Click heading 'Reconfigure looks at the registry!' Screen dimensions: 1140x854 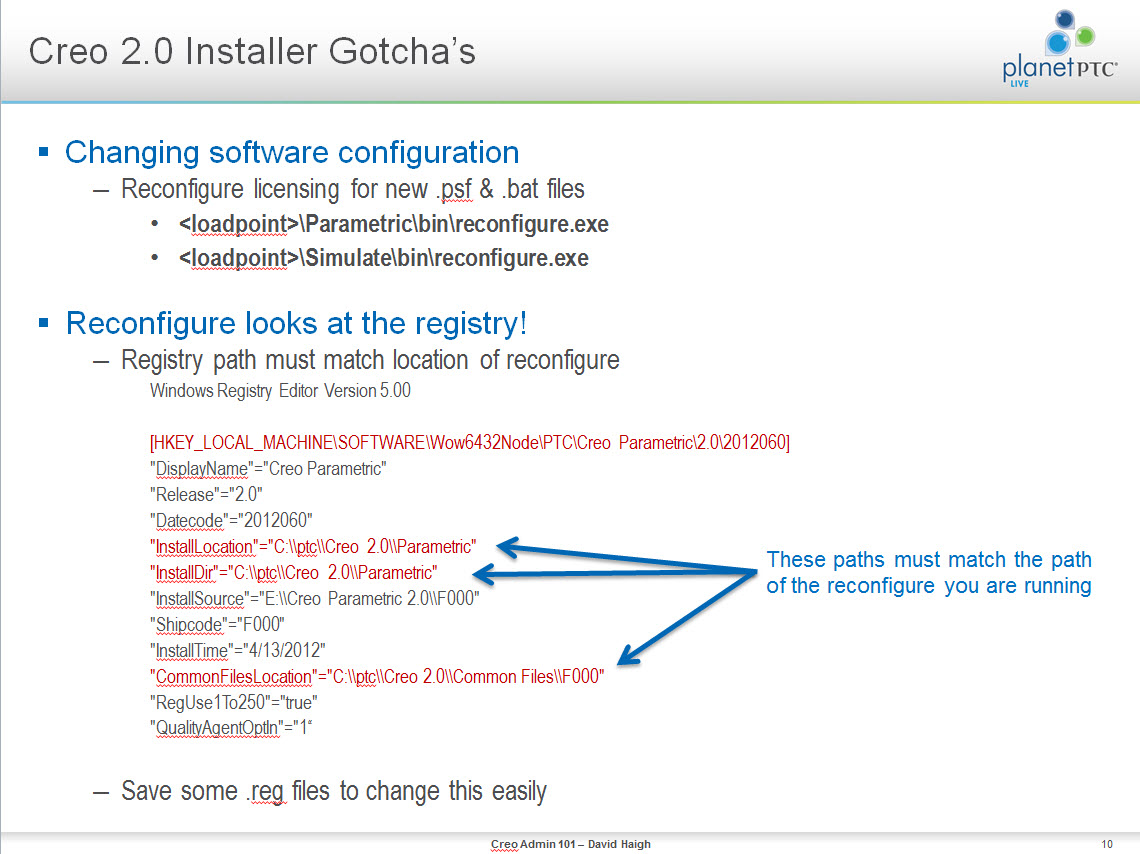click(296, 323)
